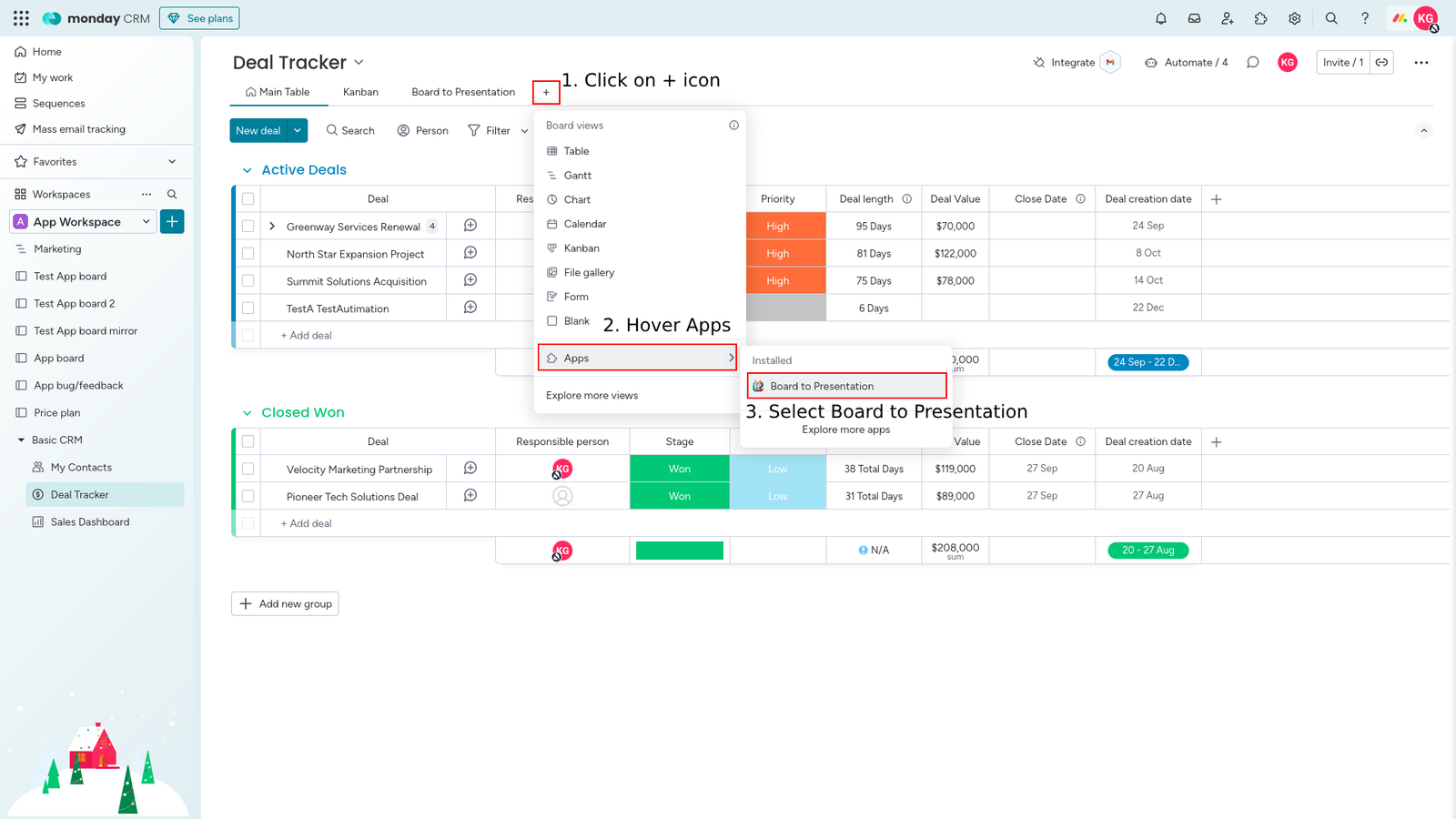Click the See plans button

(x=199, y=18)
